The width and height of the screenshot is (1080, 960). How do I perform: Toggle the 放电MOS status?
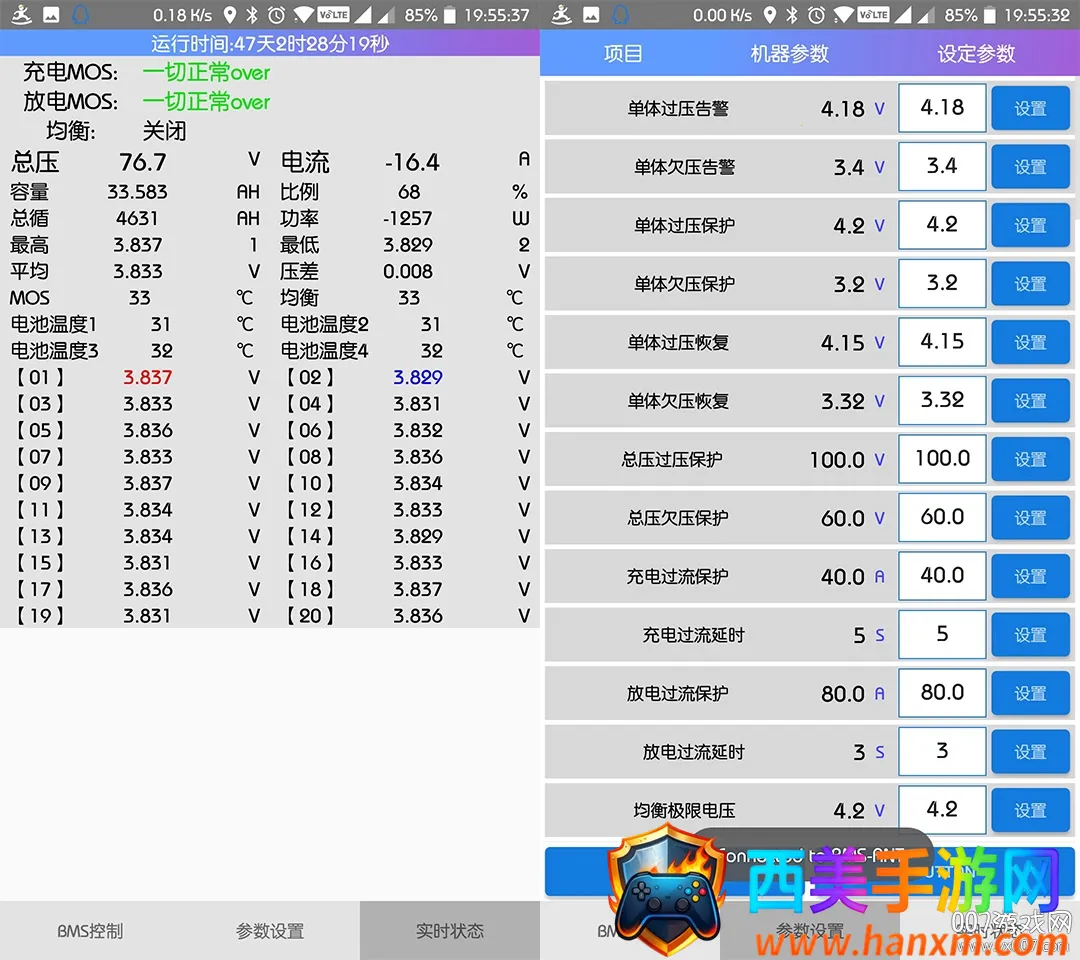click(x=206, y=101)
